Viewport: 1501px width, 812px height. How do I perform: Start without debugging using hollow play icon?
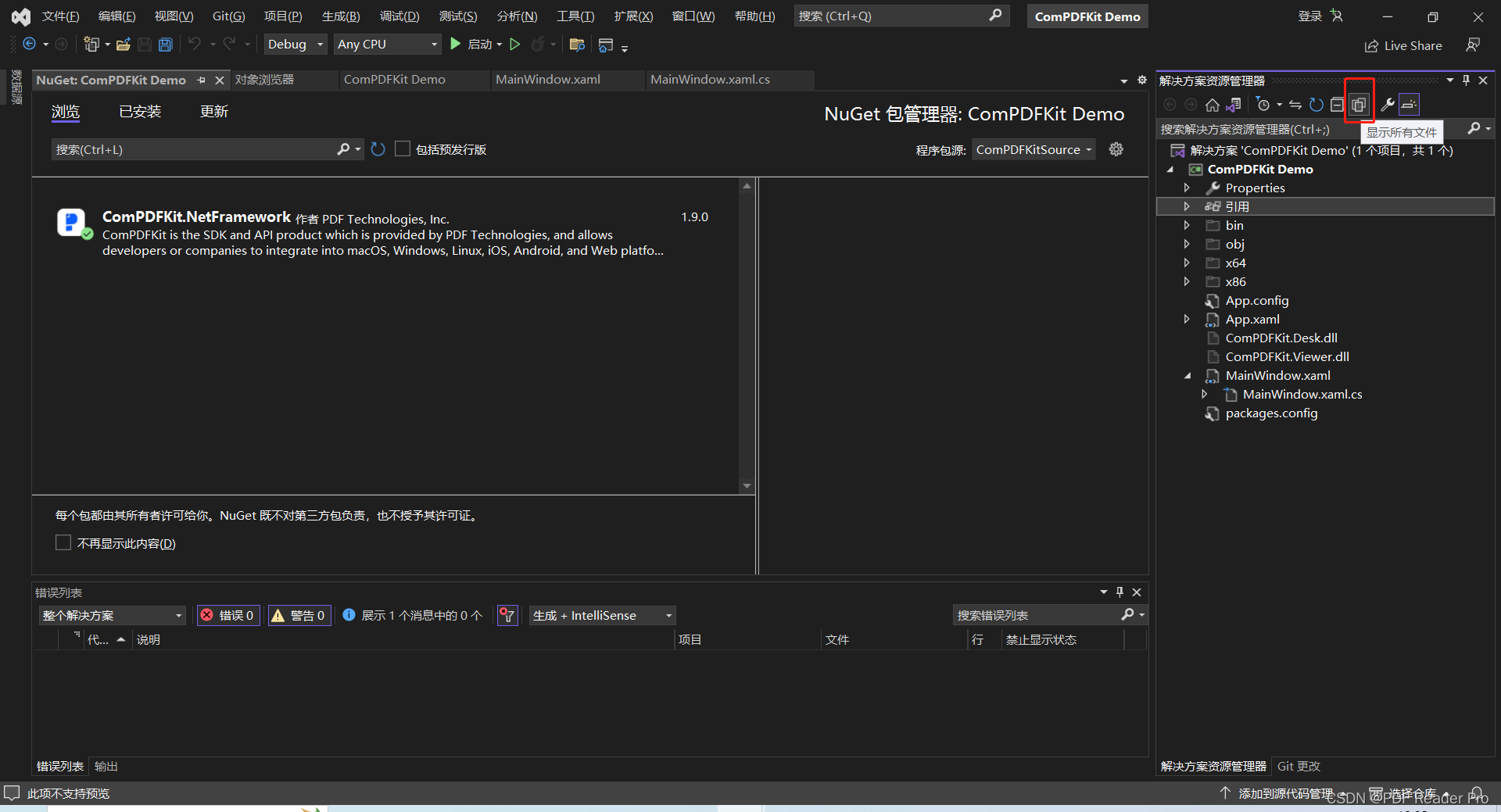(514, 45)
